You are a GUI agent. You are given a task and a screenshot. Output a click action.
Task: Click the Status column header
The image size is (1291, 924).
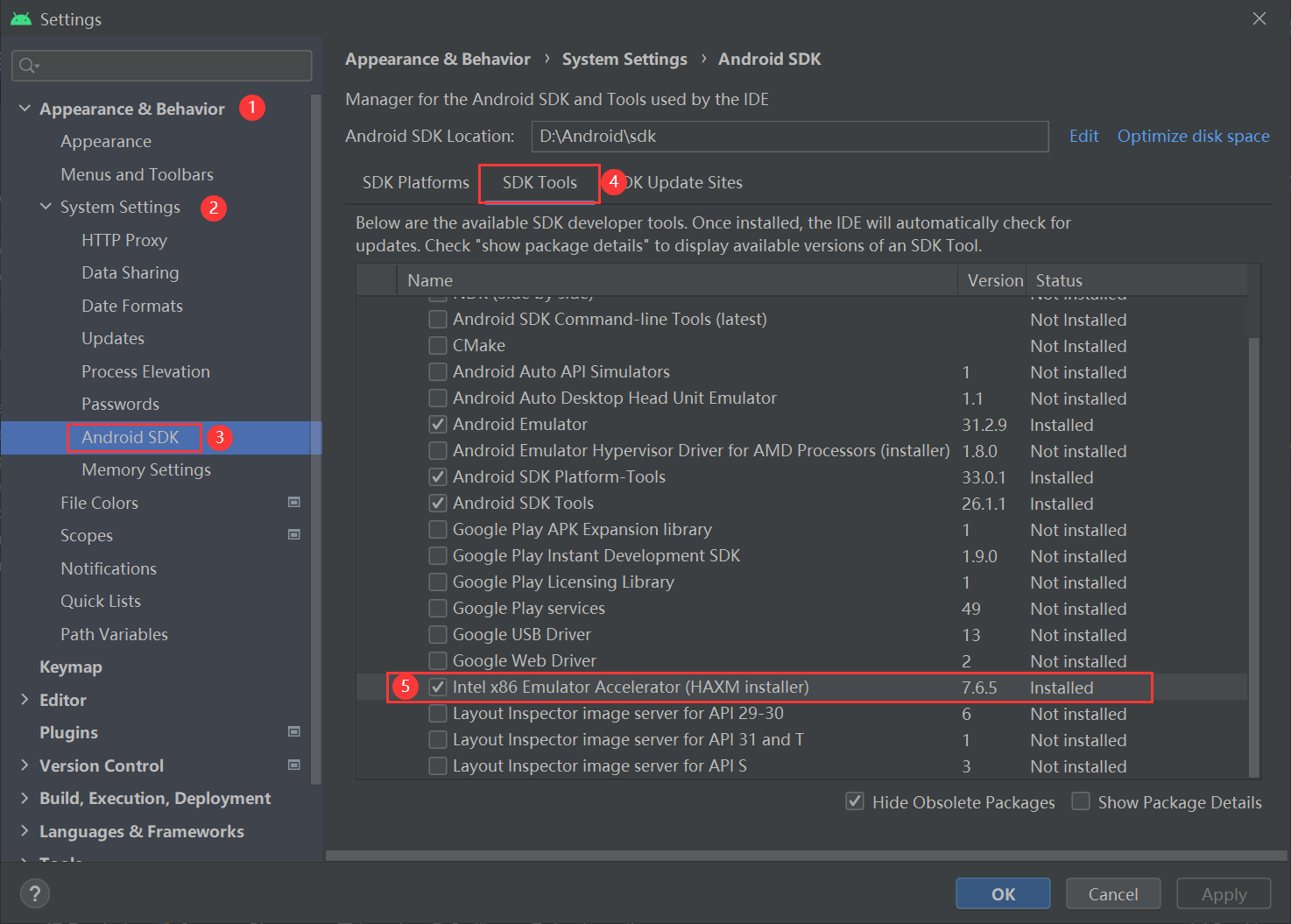(x=1137, y=280)
